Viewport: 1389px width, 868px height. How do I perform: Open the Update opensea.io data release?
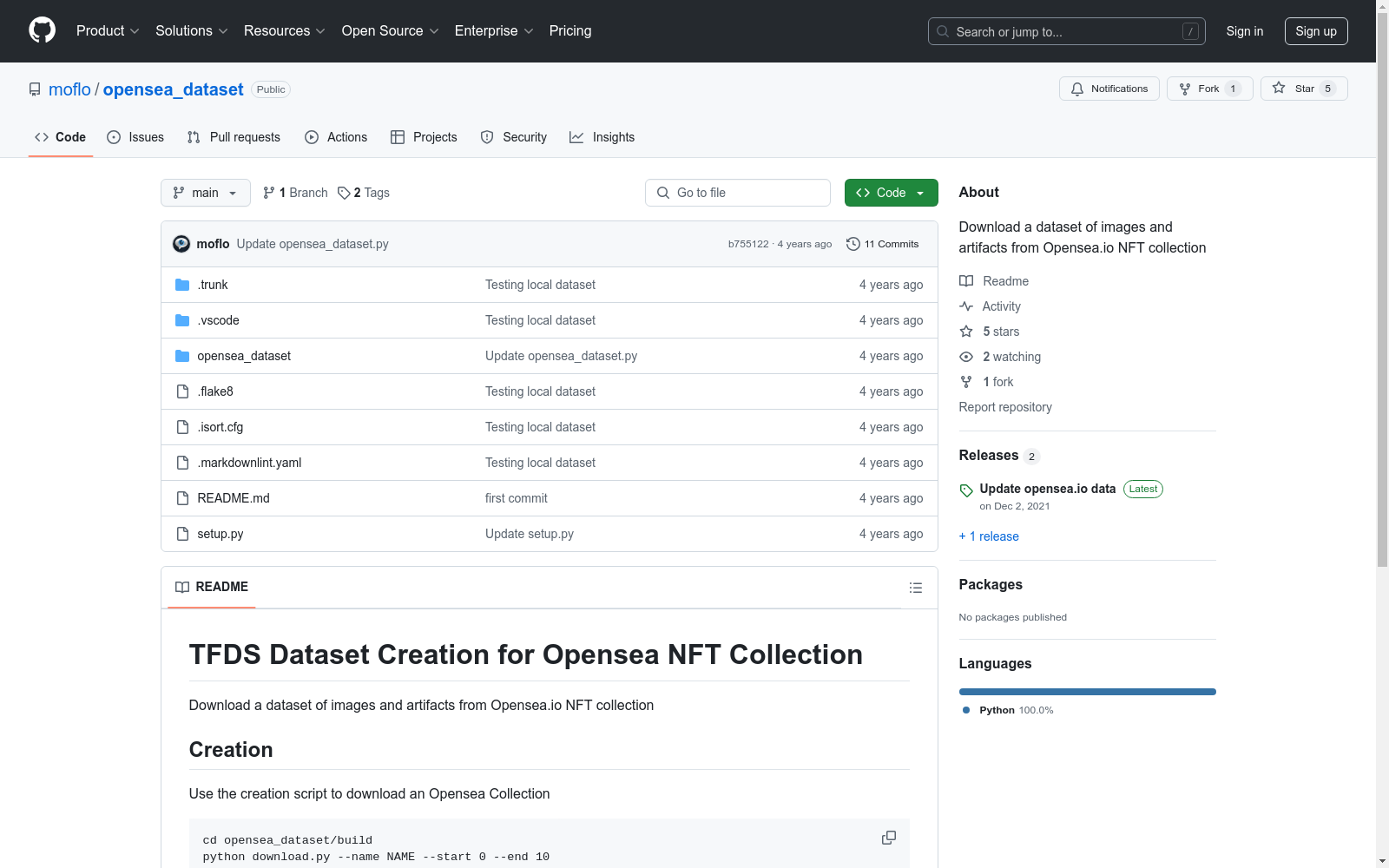pyautogui.click(x=1048, y=489)
